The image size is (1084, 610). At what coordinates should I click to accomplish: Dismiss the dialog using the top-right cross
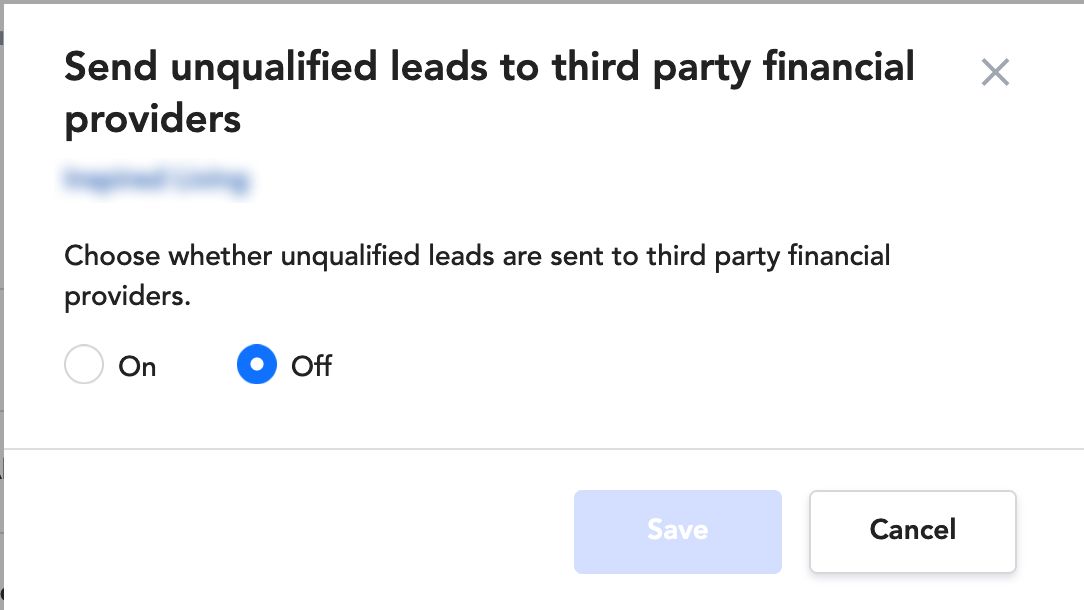click(995, 72)
